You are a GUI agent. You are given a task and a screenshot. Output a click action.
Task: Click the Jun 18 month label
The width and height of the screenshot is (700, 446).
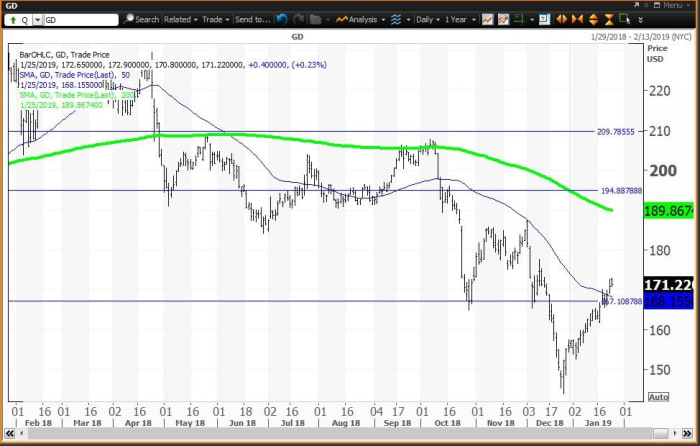click(242, 423)
